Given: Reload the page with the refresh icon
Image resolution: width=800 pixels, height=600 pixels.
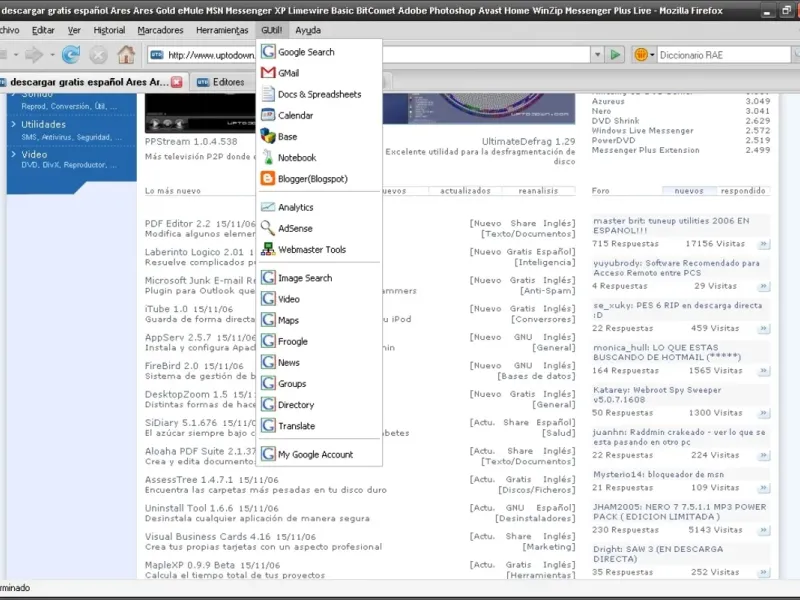Looking at the screenshot, I should [71, 55].
